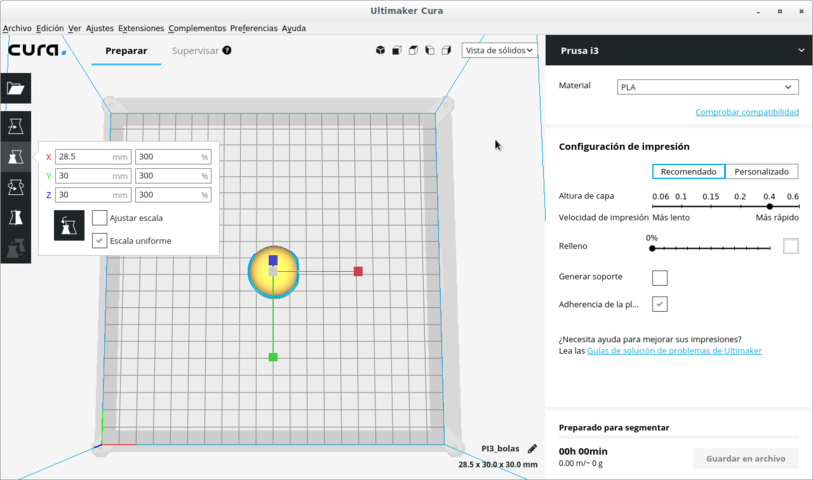
Task: Edit job name with pencil icon
Action: 532,448
